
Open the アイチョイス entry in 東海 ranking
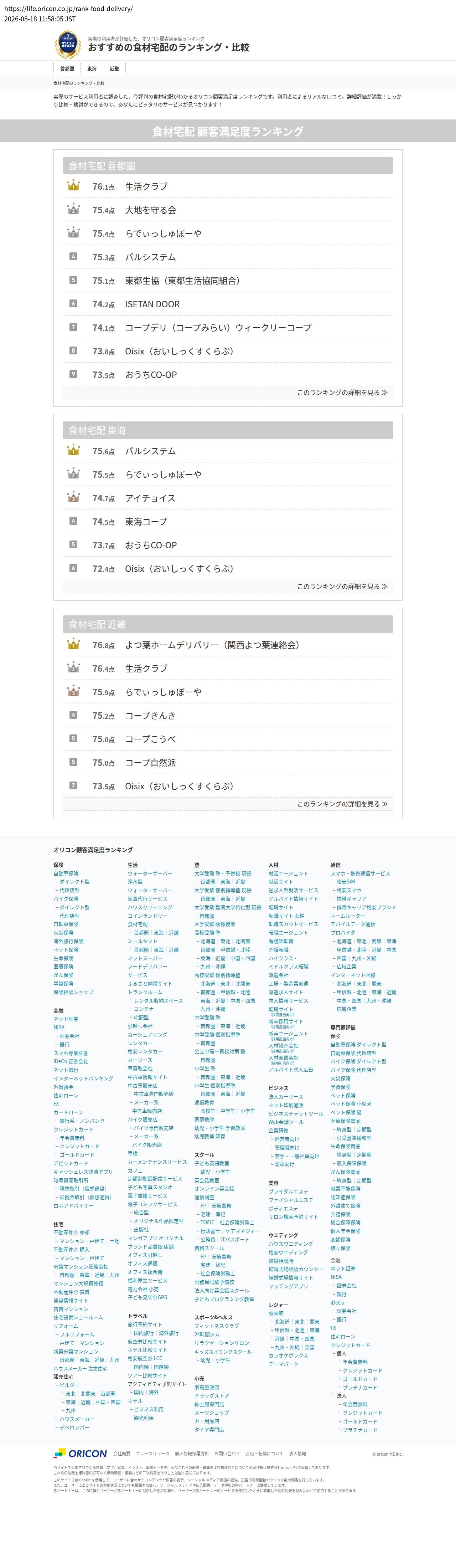pyautogui.click(x=150, y=498)
